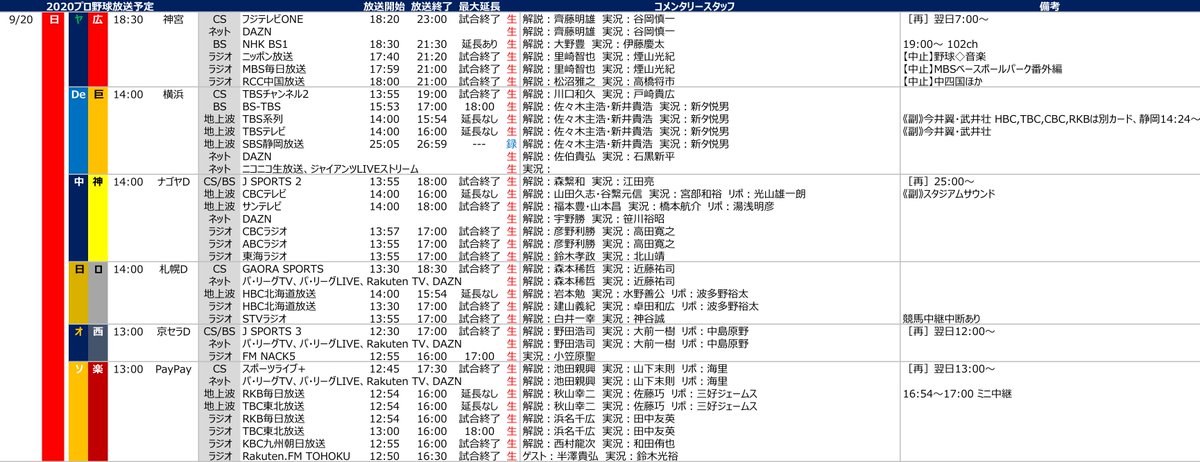Select channel 'SBS静岡放送'
The width and height of the screenshot is (1200, 462).
pyautogui.click(x=275, y=144)
